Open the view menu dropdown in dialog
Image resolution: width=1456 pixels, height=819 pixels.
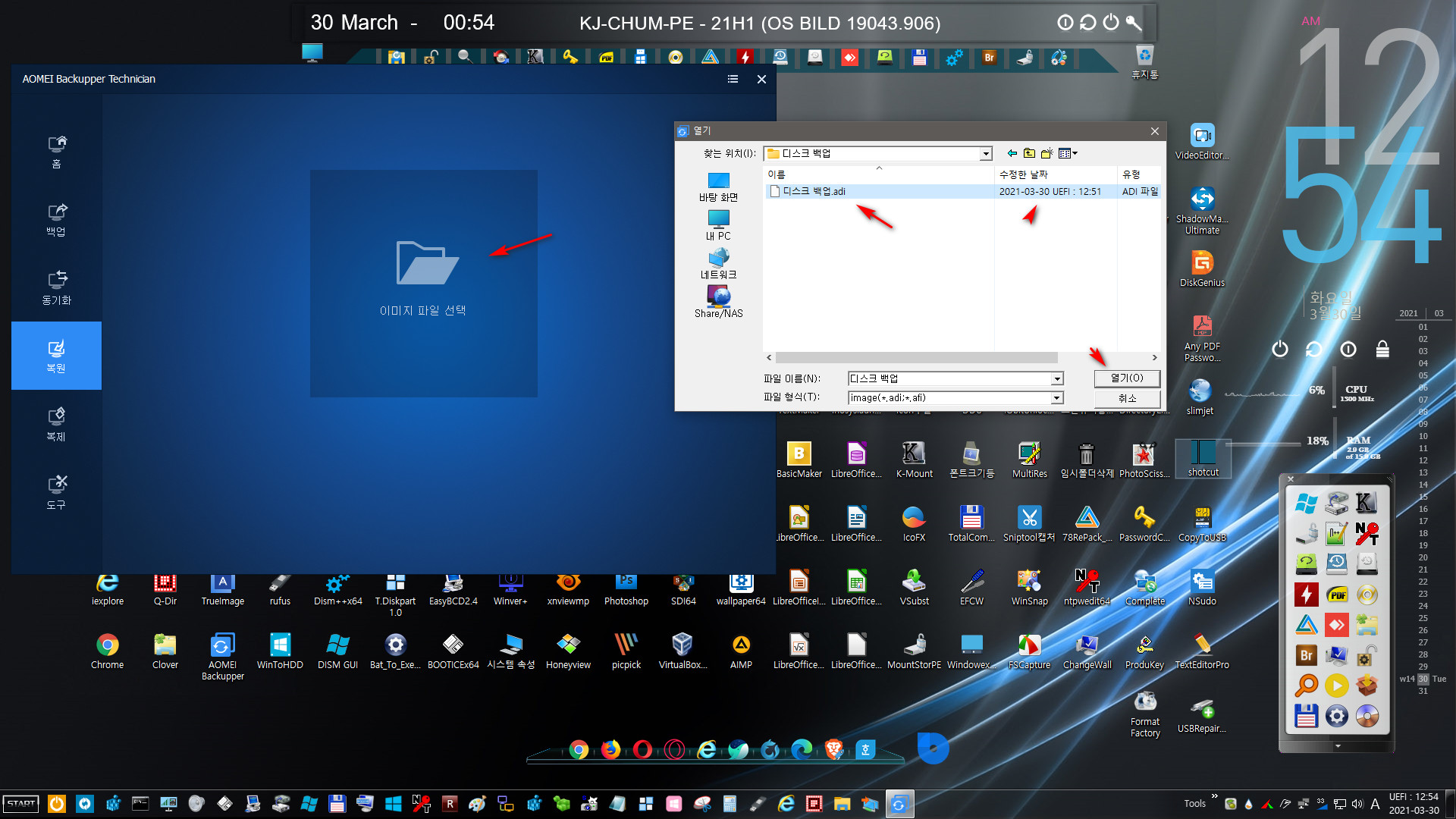pos(1068,153)
